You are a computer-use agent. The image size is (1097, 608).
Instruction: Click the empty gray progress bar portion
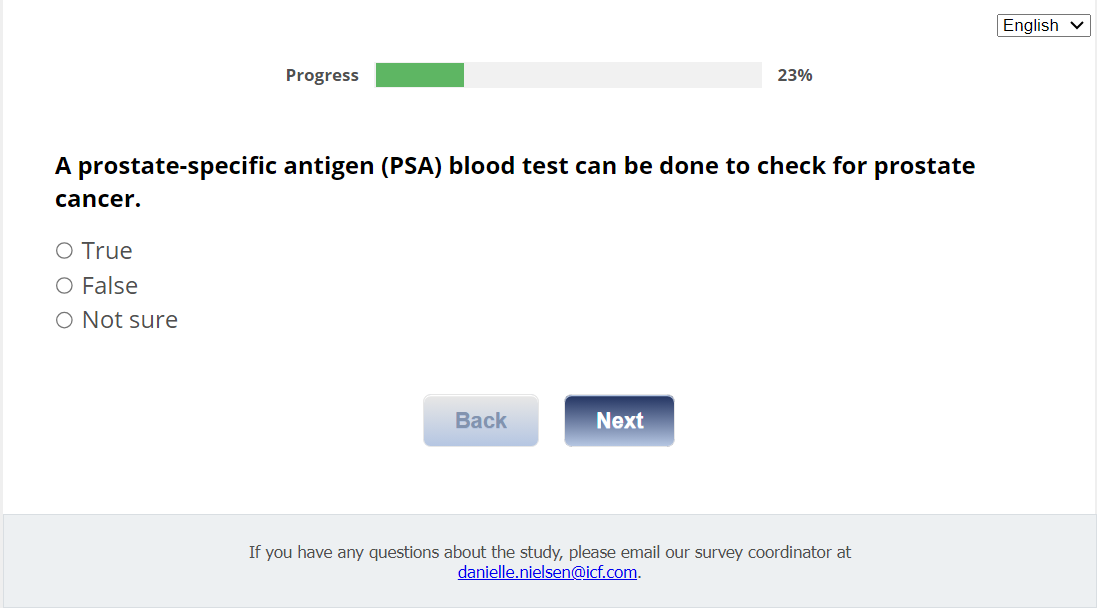pos(612,75)
